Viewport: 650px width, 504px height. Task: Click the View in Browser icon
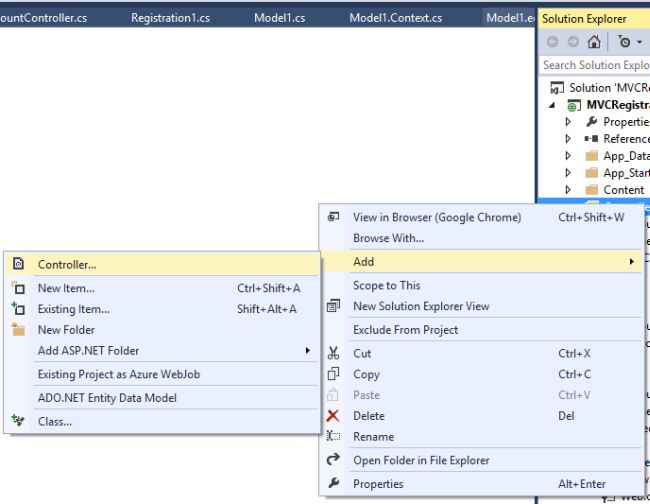point(334,217)
